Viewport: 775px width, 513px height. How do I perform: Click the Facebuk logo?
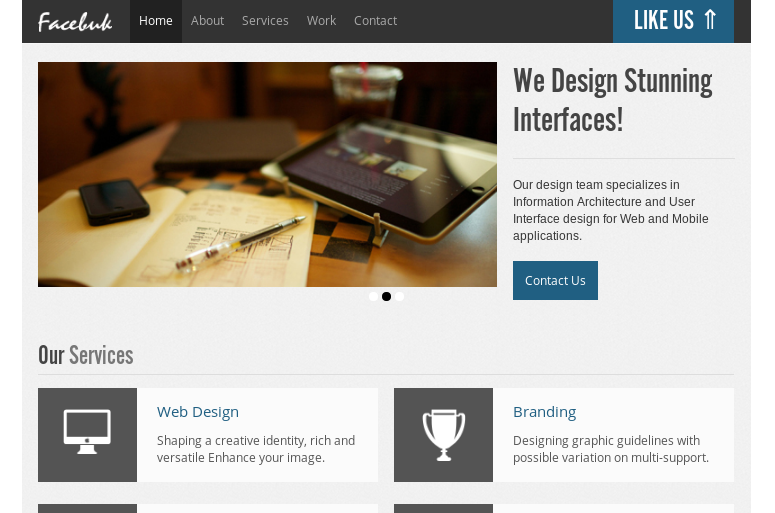75,22
